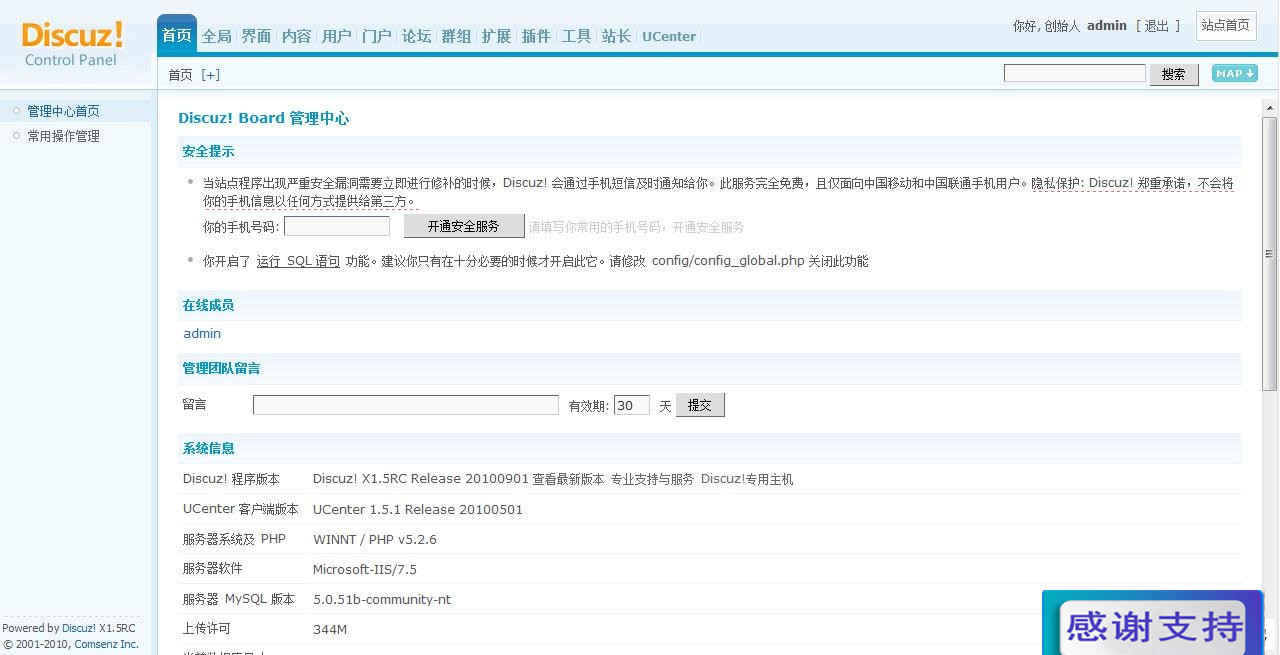Open the 群组 tab
1280x655 pixels.
(x=457, y=36)
